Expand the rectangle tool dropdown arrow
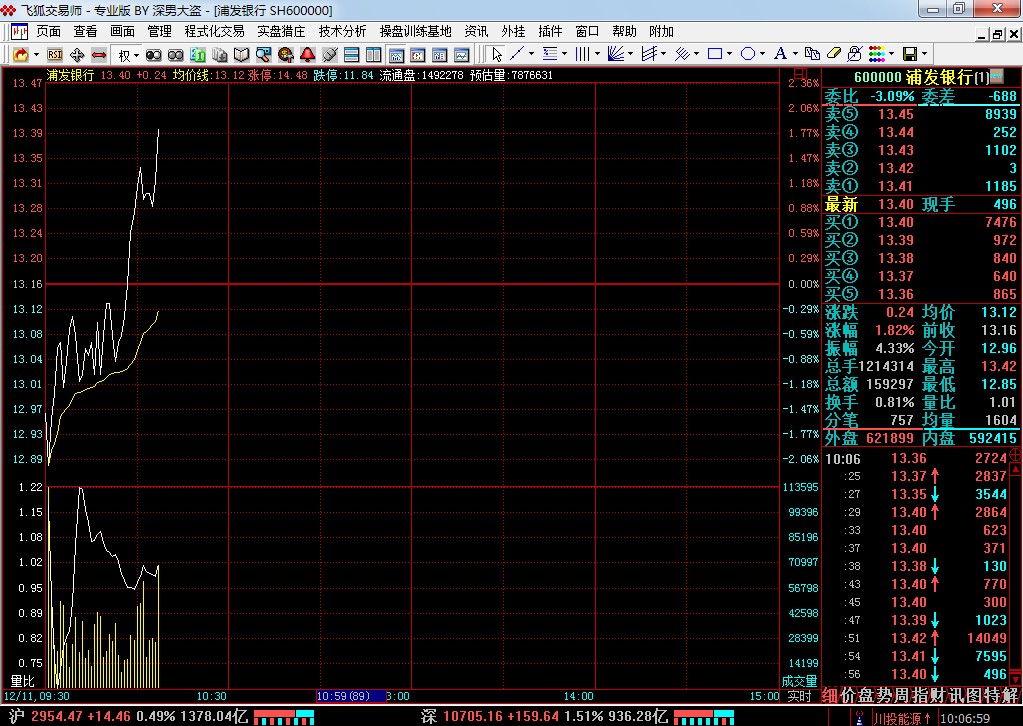This screenshot has width=1023, height=726. pyautogui.click(x=729, y=53)
